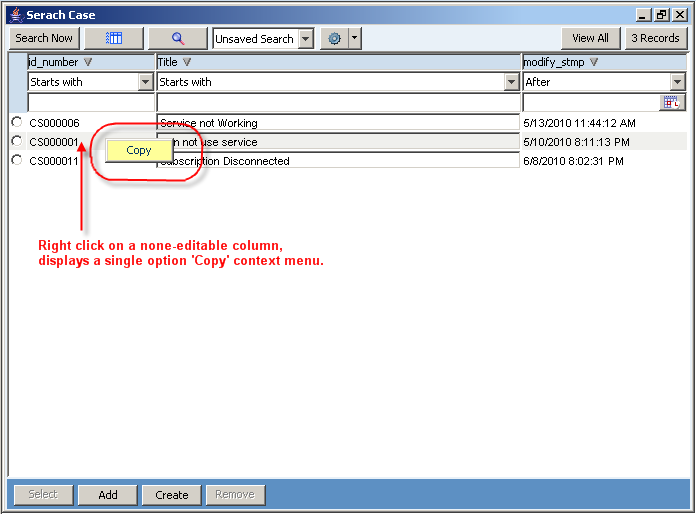Click the View All button
Viewport: 696px width, 514px height.
[x=590, y=38]
